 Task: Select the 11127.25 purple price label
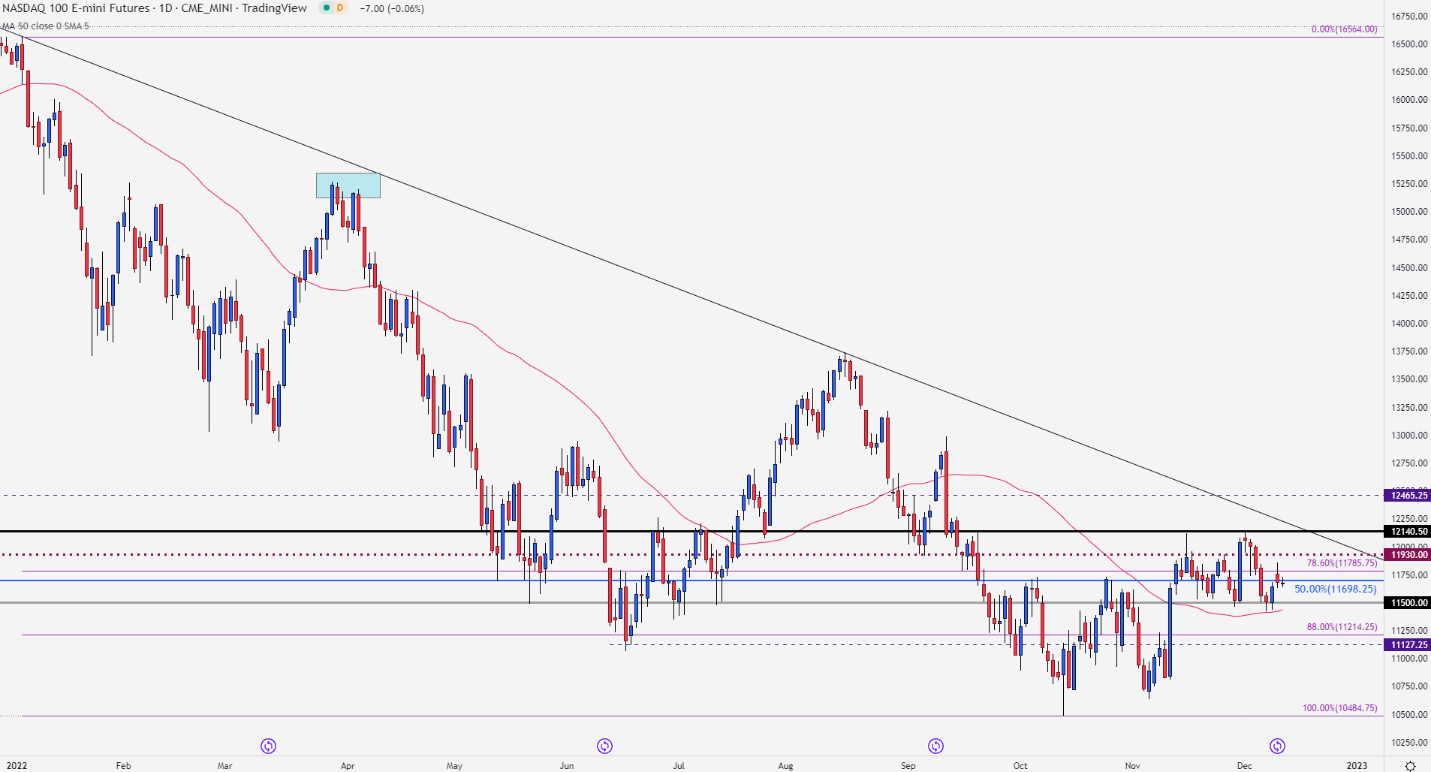(1407, 645)
